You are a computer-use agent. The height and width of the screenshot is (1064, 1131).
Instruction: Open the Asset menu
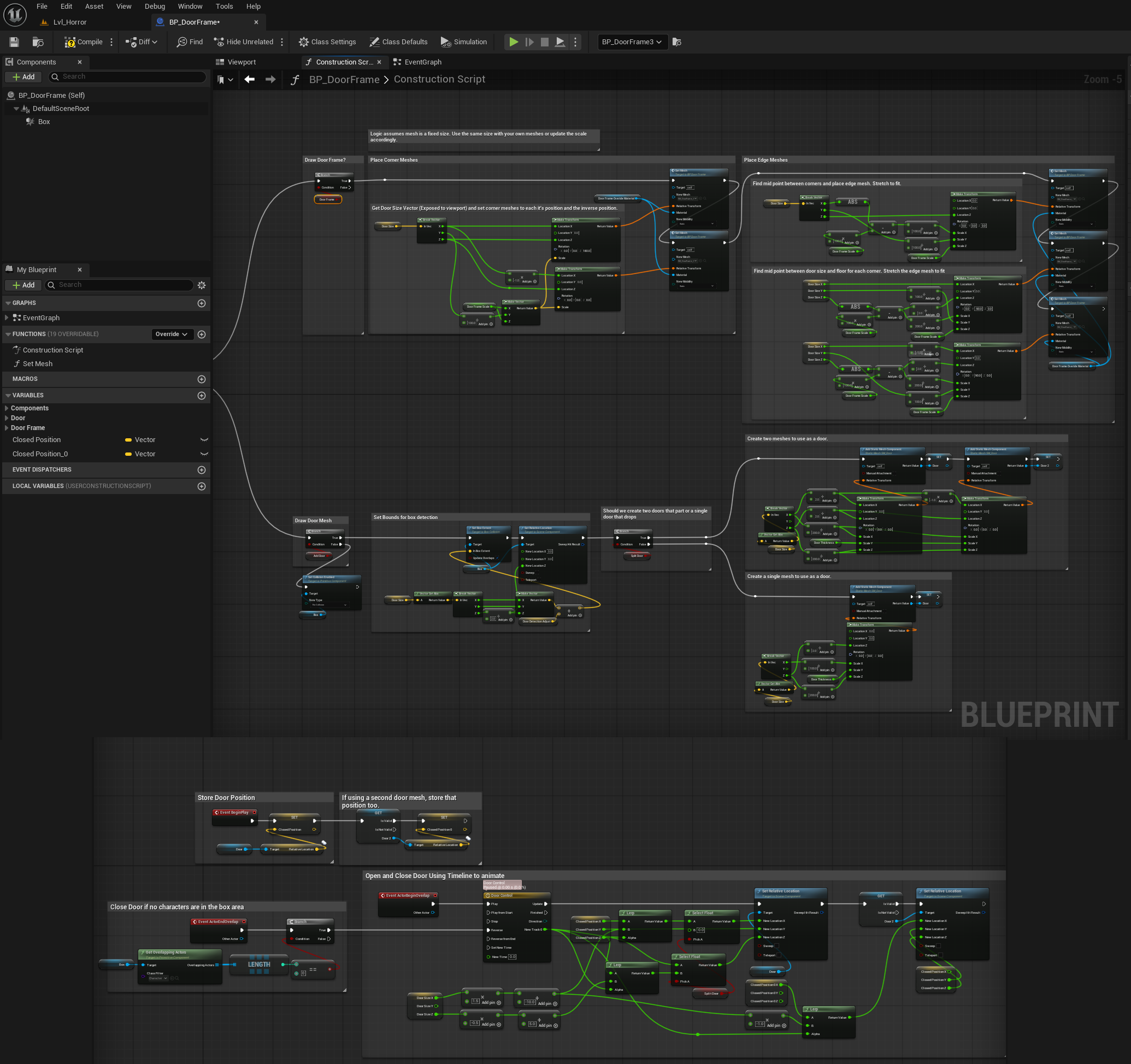pyautogui.click(x=95, y=6)
